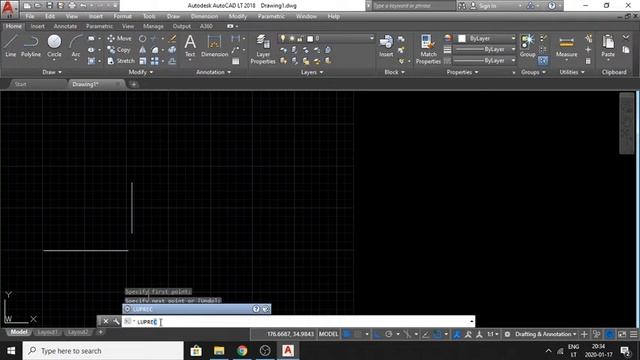Toggle the grid display in status bar
The height and width of the screenshot is (360, 640).
pyautogui.click(x=347, y=334)
